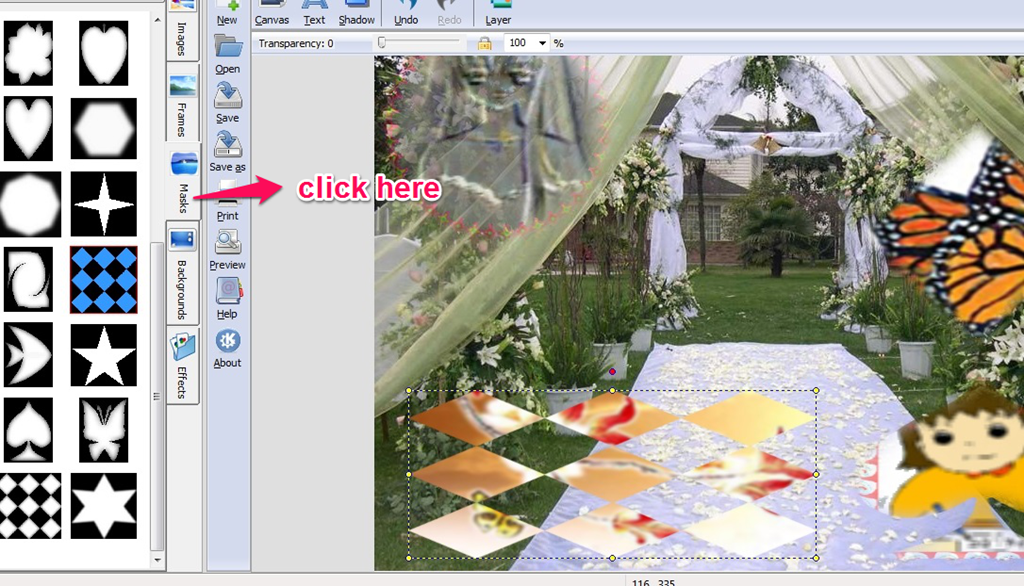The width and height of the screenshot is (1024, 586).
Task: Select the fish-shaped mask
Action: (x=28, y=355)
